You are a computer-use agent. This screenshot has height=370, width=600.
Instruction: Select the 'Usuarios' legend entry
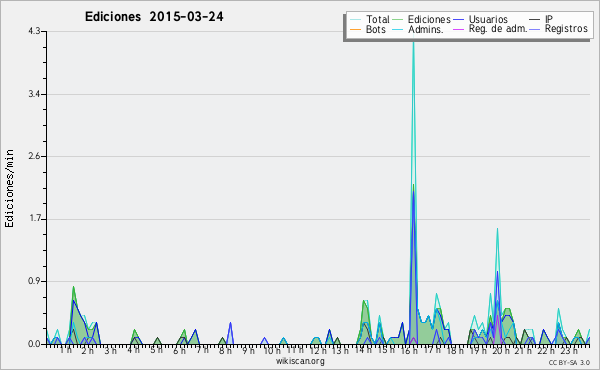point(480,19)
